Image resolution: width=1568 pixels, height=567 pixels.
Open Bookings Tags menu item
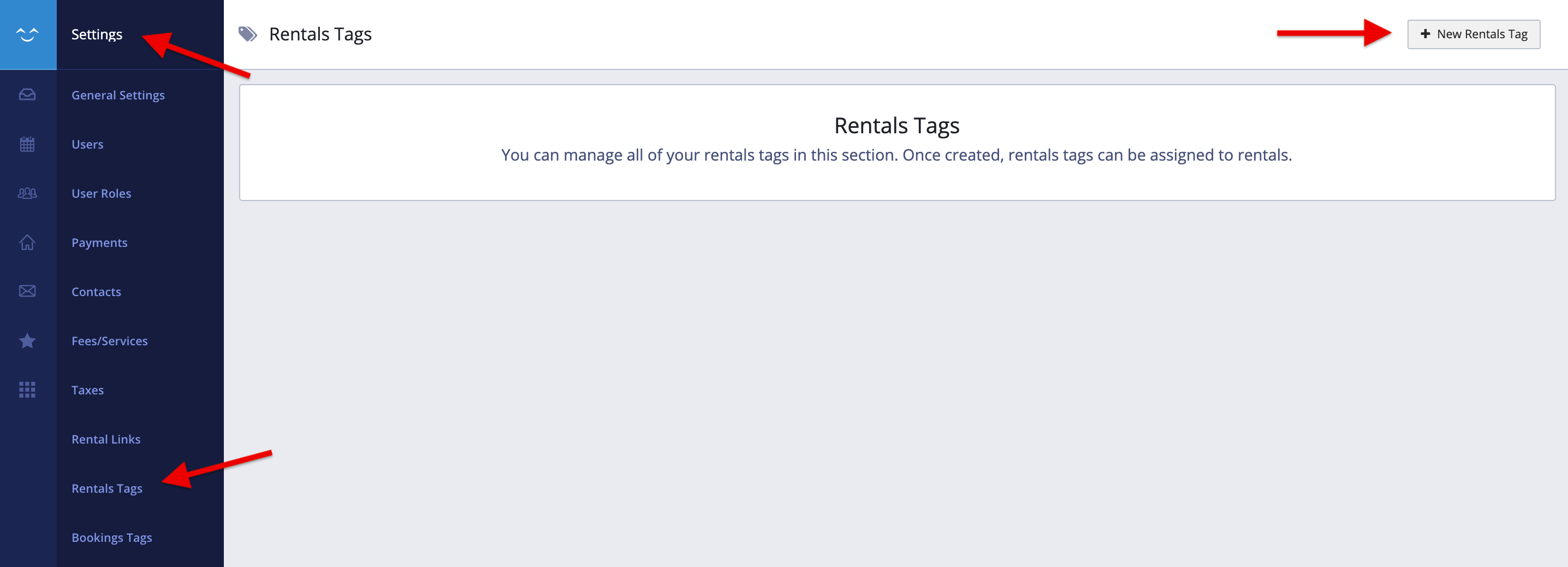pos(112,538)
